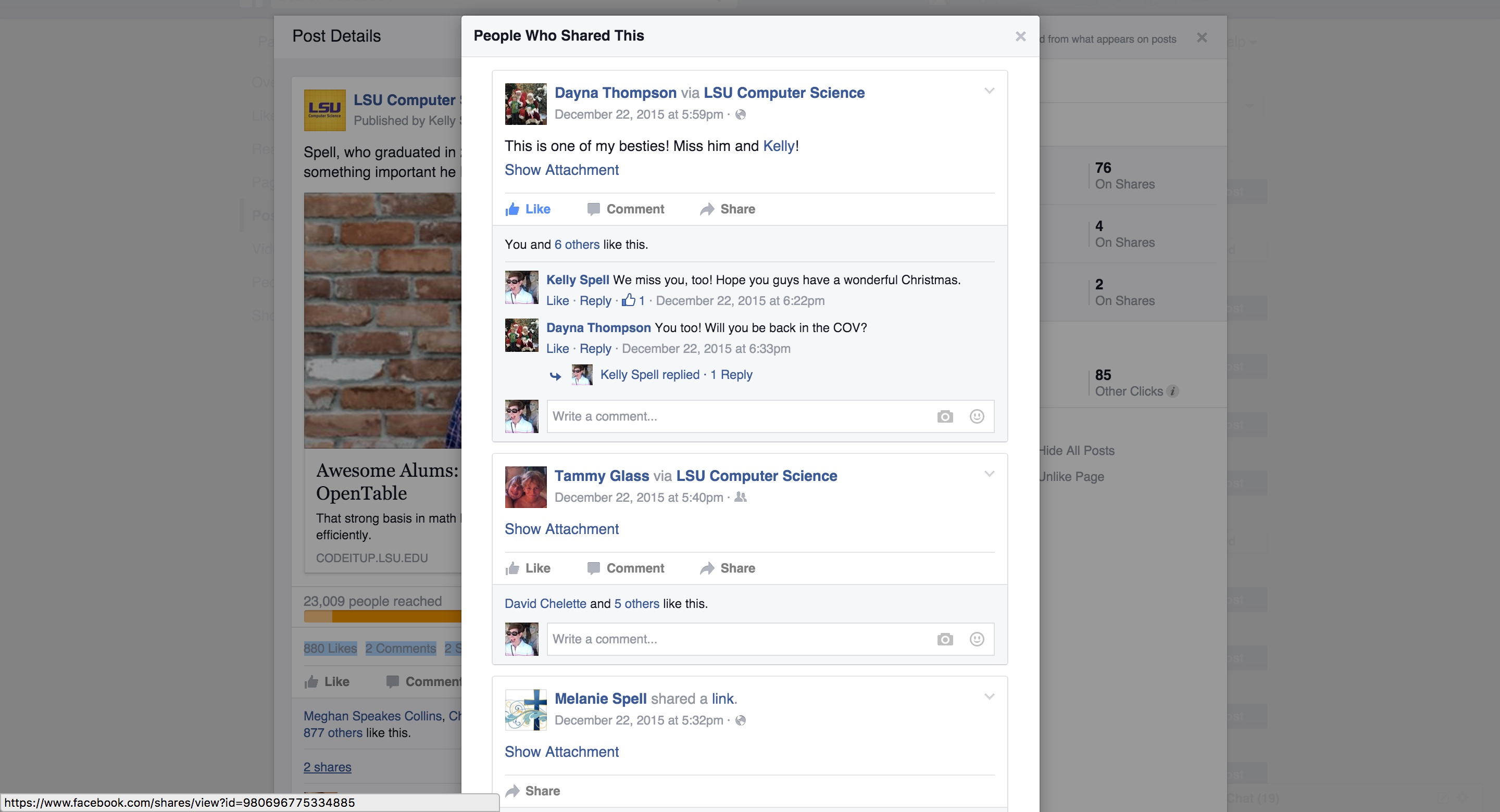Image resolution: width=1500 pixels, height=812 pixels.
Task: Show Attachment on Melanie Spell's post
Action: (x=561, y=752)
